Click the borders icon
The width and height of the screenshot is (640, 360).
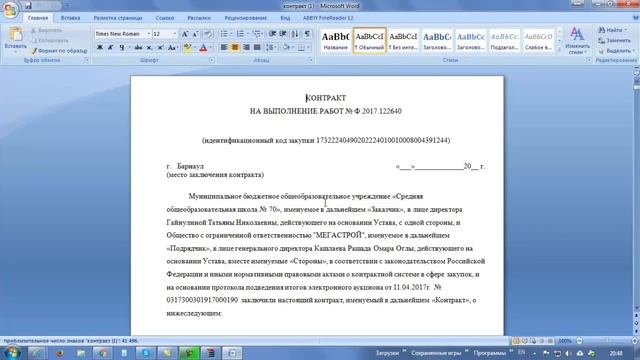pos(301,48)
